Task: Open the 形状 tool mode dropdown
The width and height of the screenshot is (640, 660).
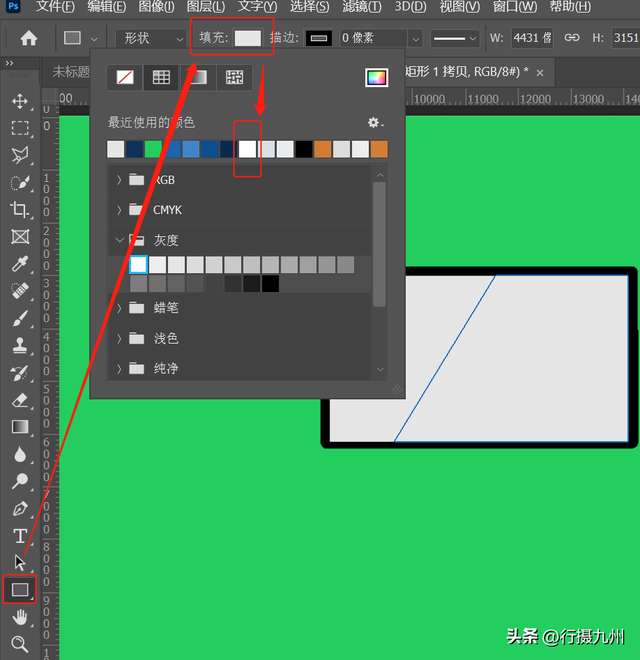Action: (x=151, y=38)
